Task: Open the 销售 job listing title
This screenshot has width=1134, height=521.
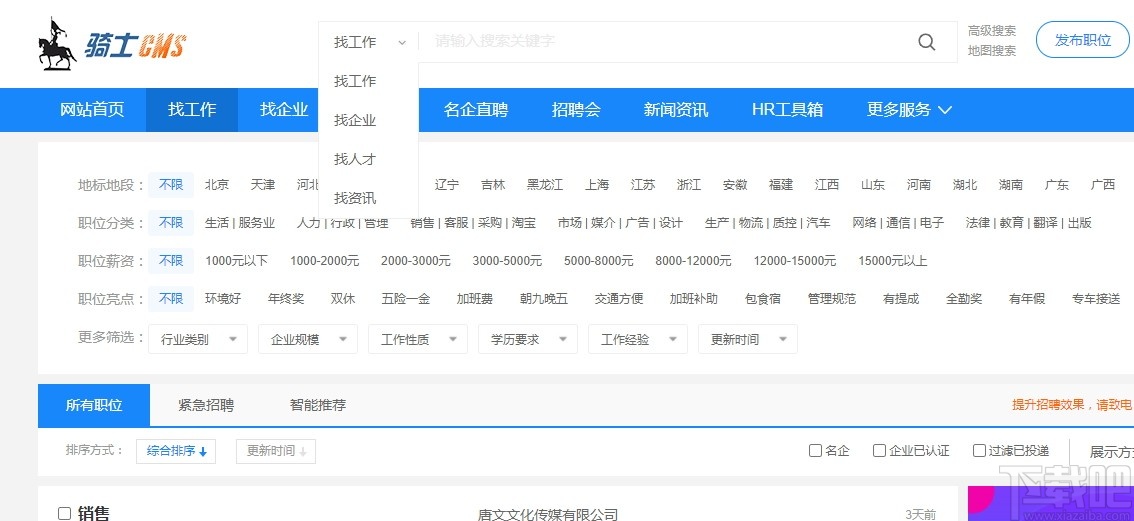Action: 93,514
